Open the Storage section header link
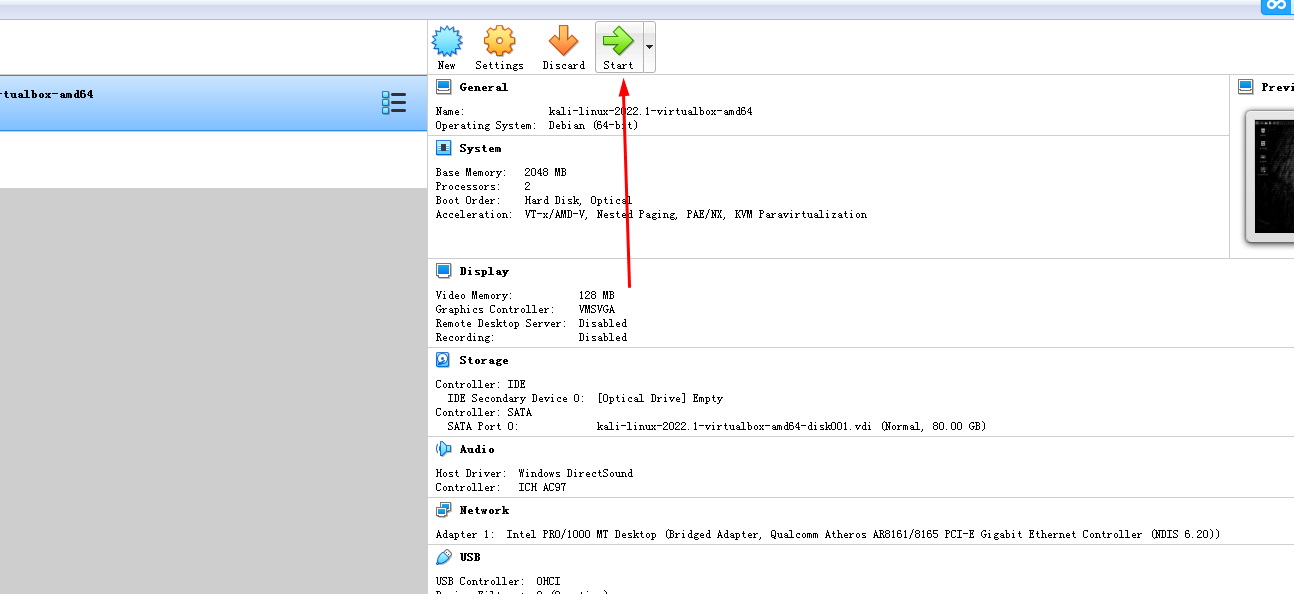Screen dimensions: 1294x594 coord(484,361)
